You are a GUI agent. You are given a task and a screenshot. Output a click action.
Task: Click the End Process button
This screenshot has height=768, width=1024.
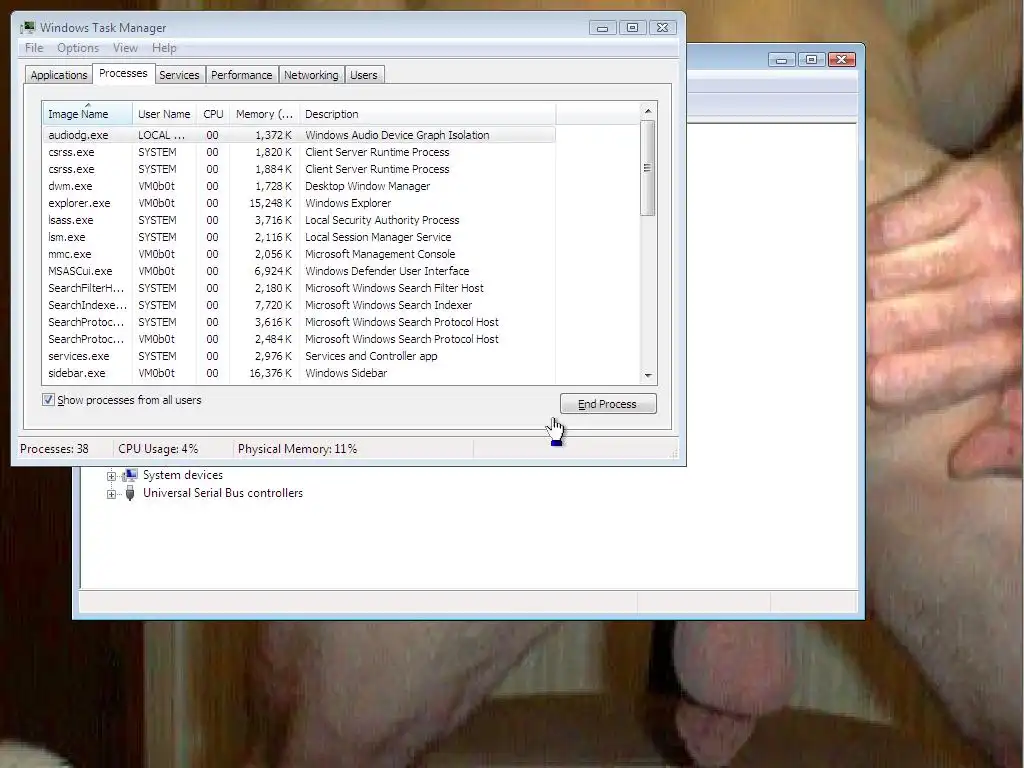tap(607, 404)
